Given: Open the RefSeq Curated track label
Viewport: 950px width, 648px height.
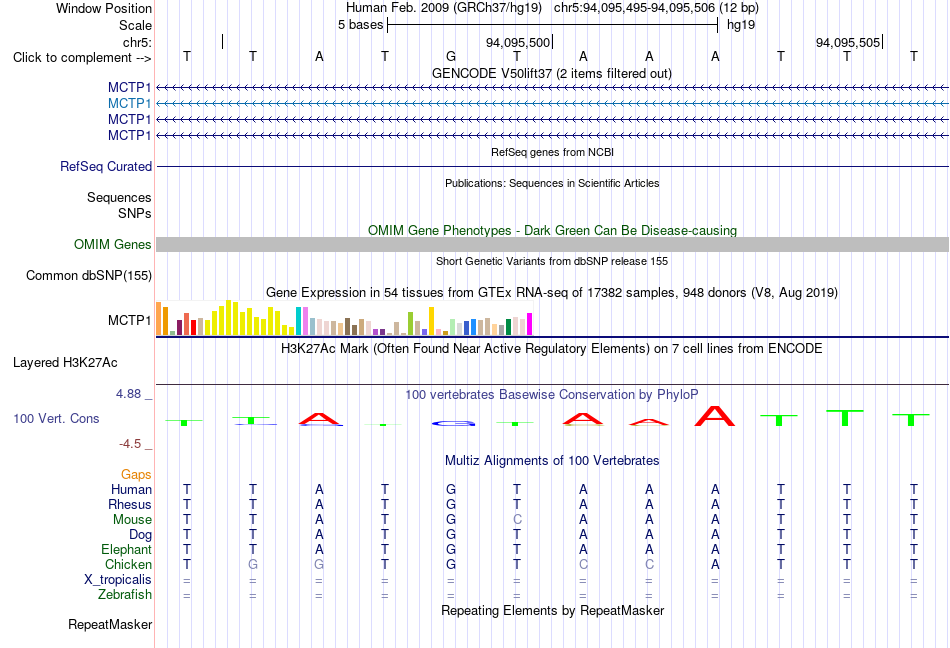Looking at the screenshot, I should pos(106,167).
